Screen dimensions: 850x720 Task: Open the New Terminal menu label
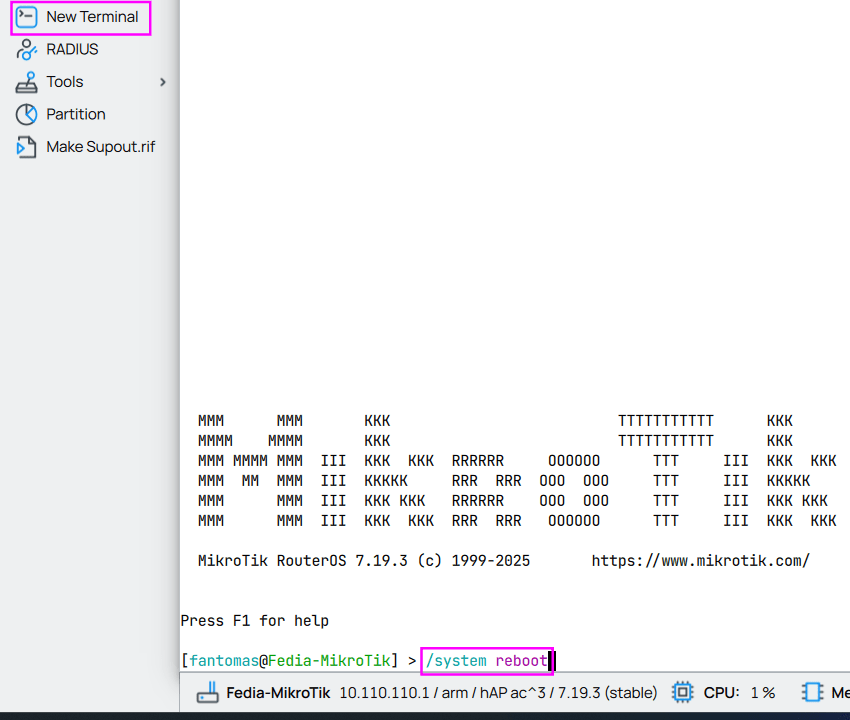coord(92,17)
